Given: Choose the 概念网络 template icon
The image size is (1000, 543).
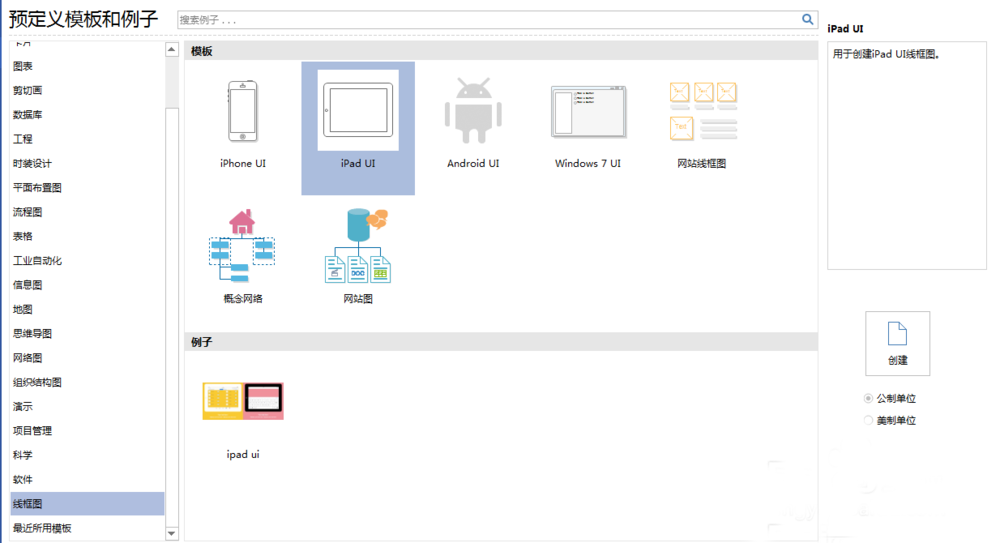Looking at the screenshot, I should coord(242,246).
